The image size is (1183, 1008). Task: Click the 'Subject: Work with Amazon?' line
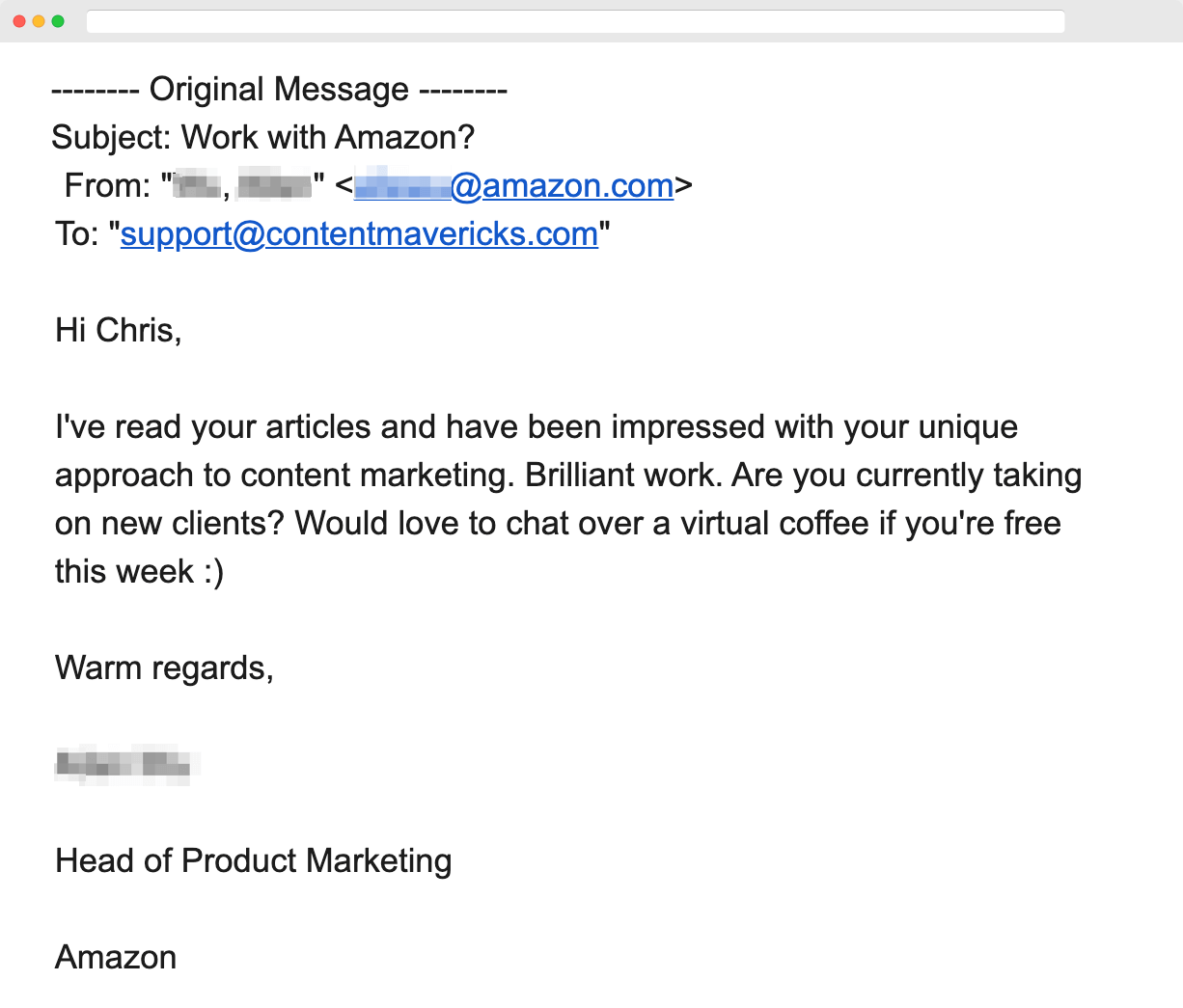pyautogui.click(x=263, y=137)
